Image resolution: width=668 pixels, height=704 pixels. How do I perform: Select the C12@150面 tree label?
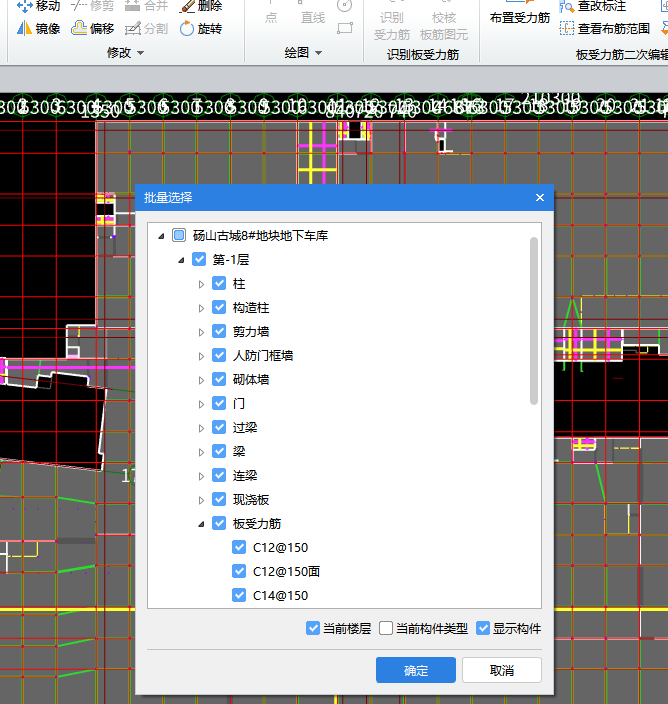point(286,572)
